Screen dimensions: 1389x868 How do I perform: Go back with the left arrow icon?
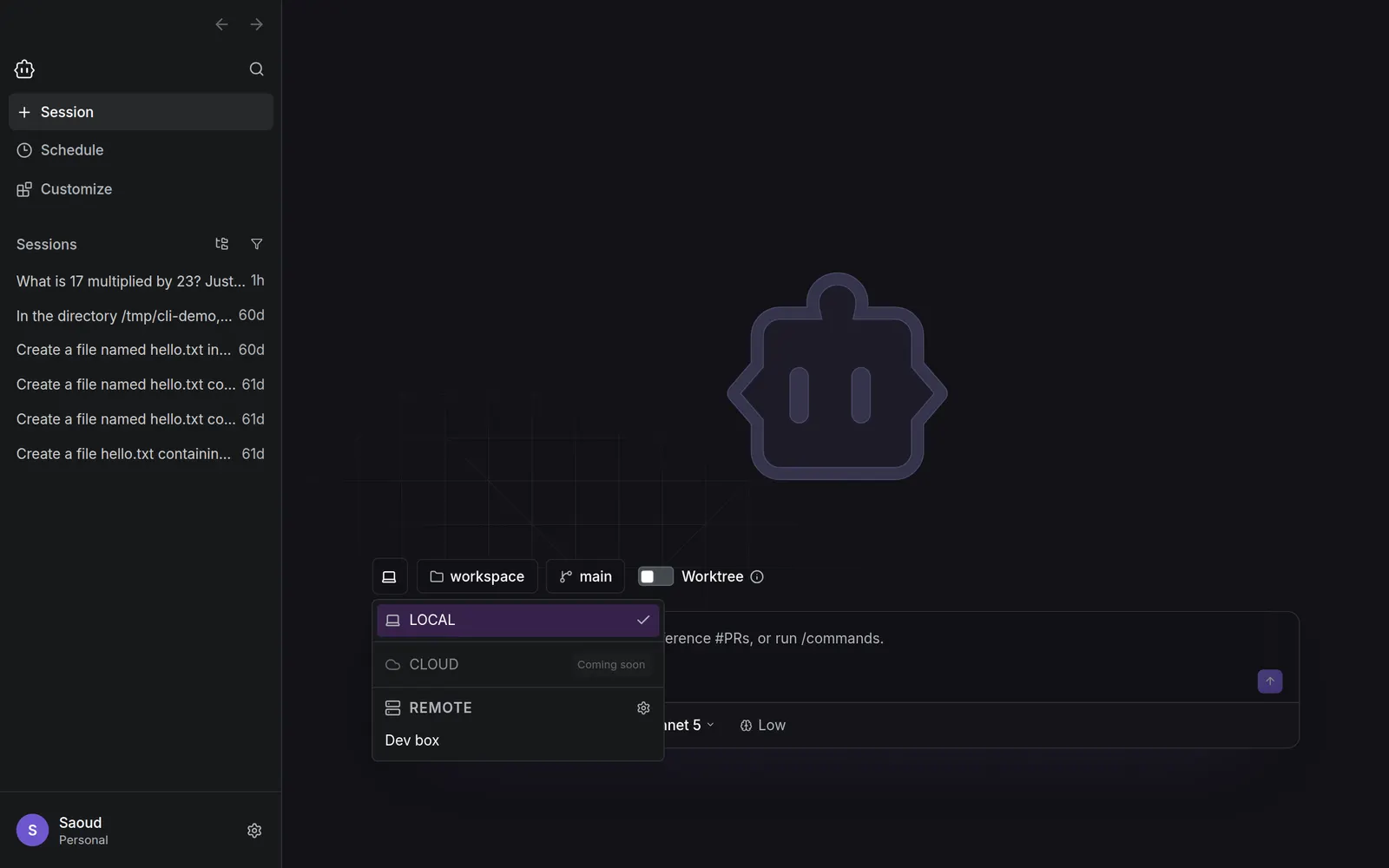221,24
